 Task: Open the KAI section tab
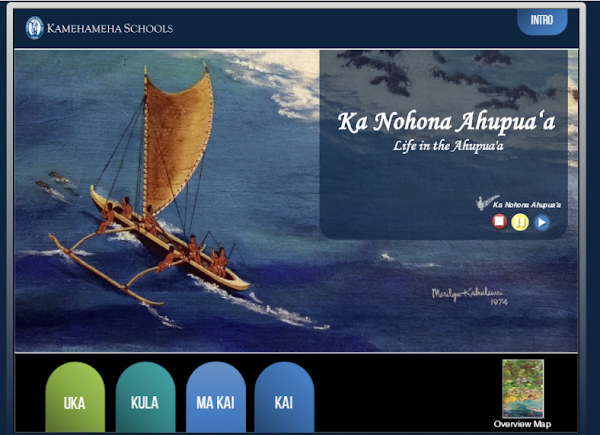[x=284, y=397]
